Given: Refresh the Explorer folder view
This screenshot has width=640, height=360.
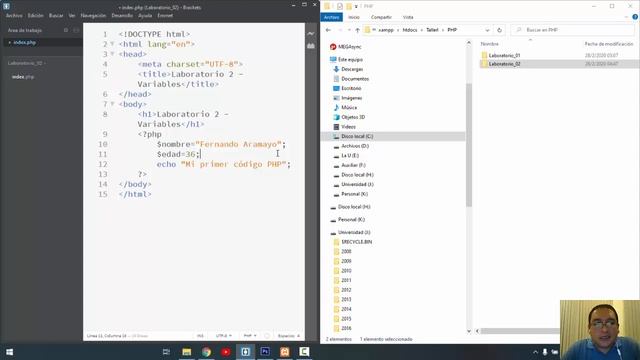Looking at the screenshot, I should 499,30.
